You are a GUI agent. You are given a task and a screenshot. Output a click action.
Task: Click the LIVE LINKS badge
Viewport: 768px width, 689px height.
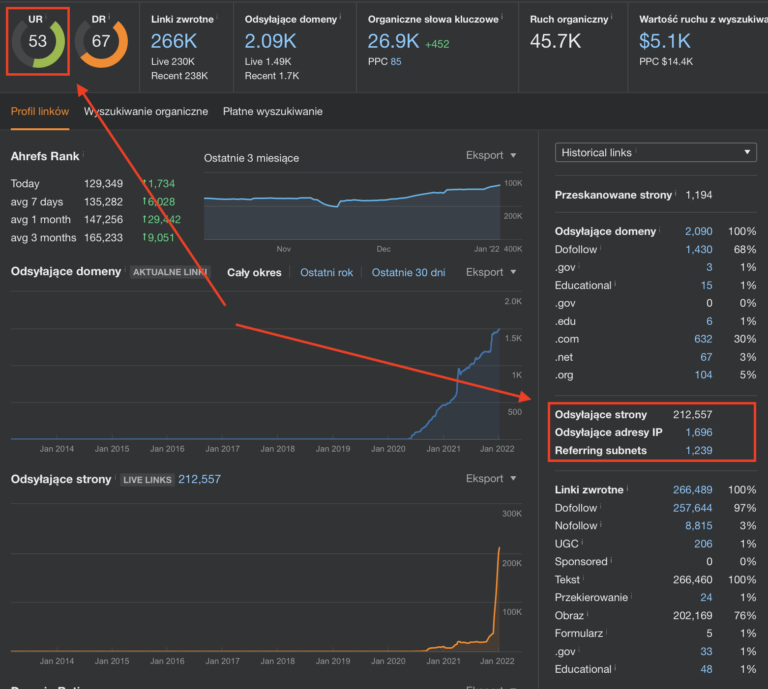[x=147, y=480]
